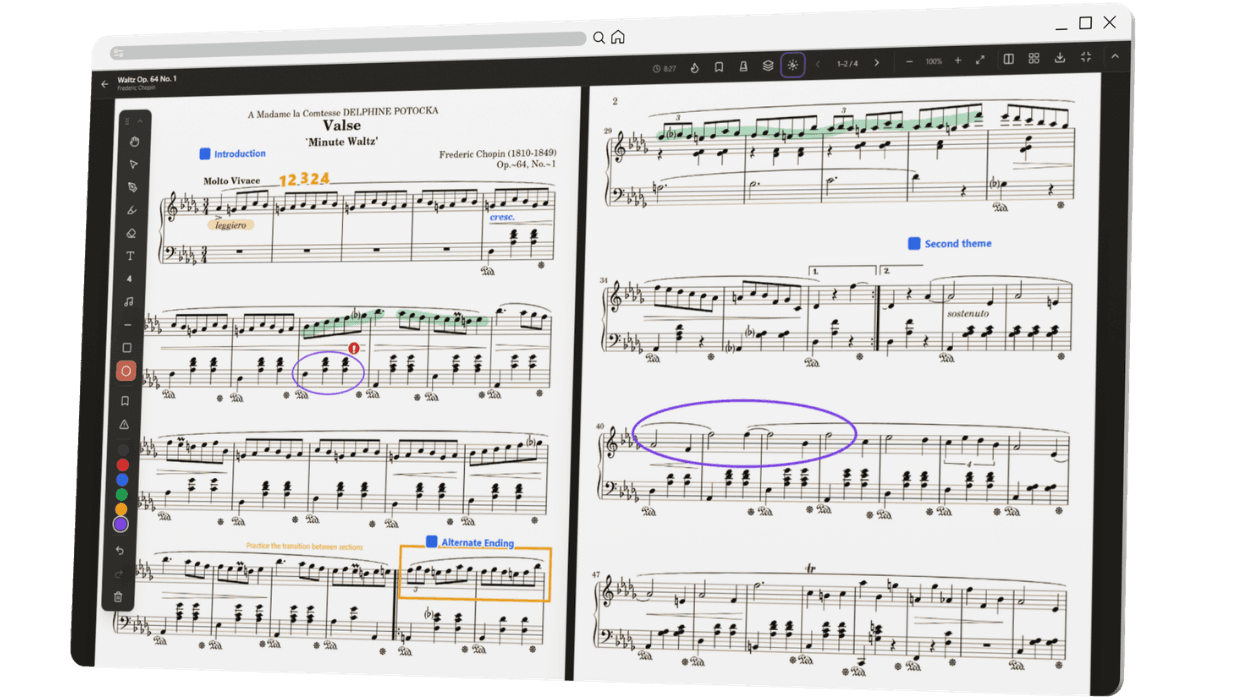Open the flame streak icon

click(x=695, y=68)
